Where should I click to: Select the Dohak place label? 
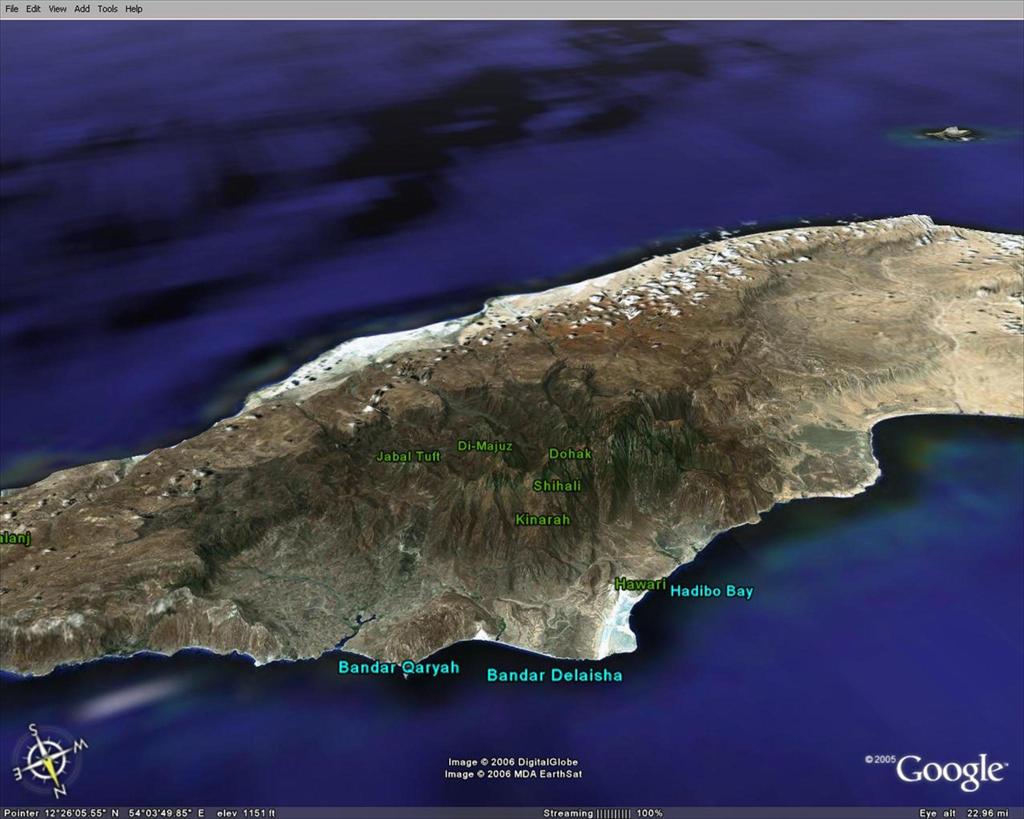pos(570,454)
